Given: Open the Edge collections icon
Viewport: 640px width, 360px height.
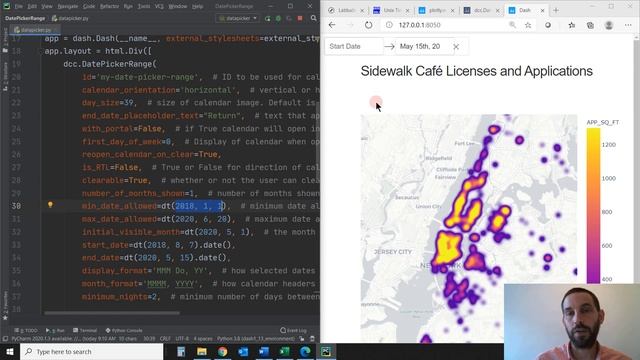Looking at the screenshot, I should coord(590,25).
